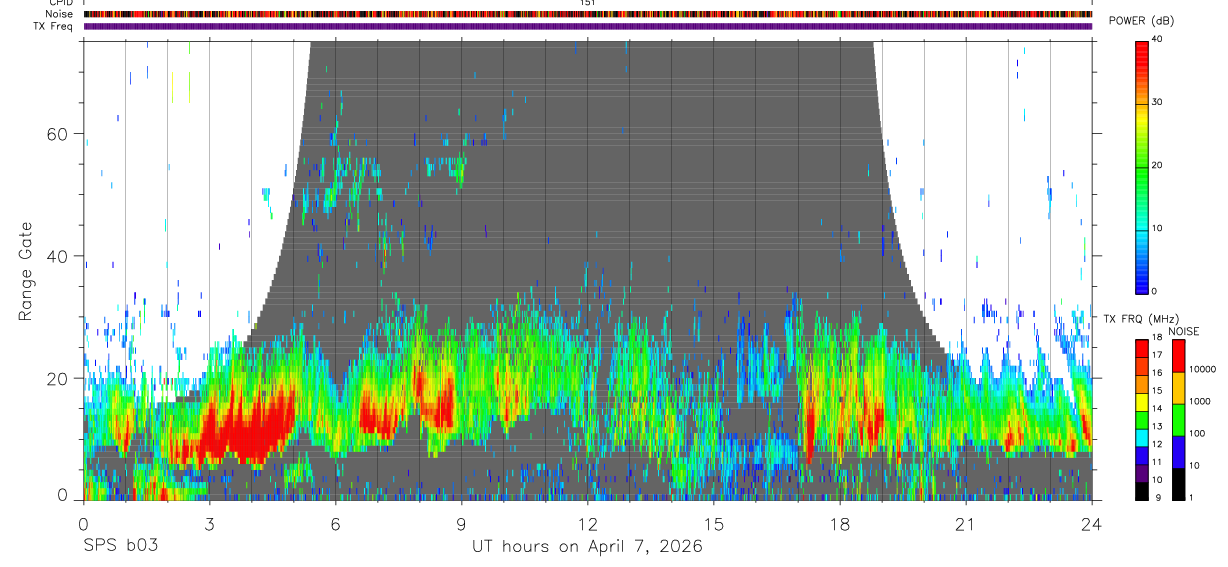The width and height of the screenshot is (1228, 567).
Task: Click the 10 label on the NOISE scale
Action: pos(1195,465)
